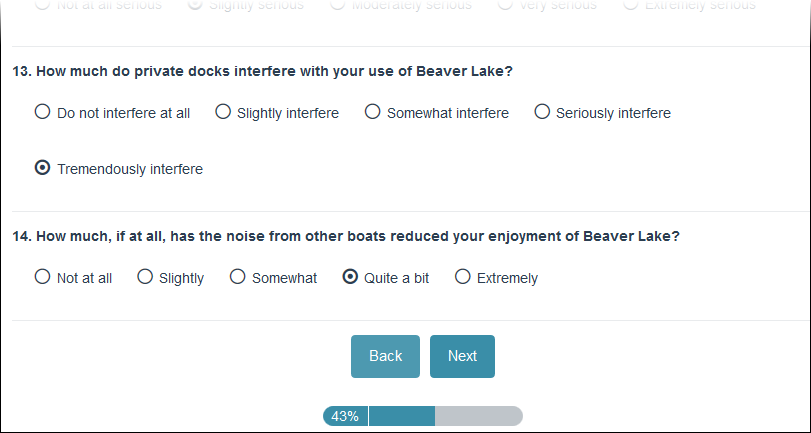
Task: Select cut-off 'Very serious' option at top
Action: pyautogui.click(x=505, y=4)
